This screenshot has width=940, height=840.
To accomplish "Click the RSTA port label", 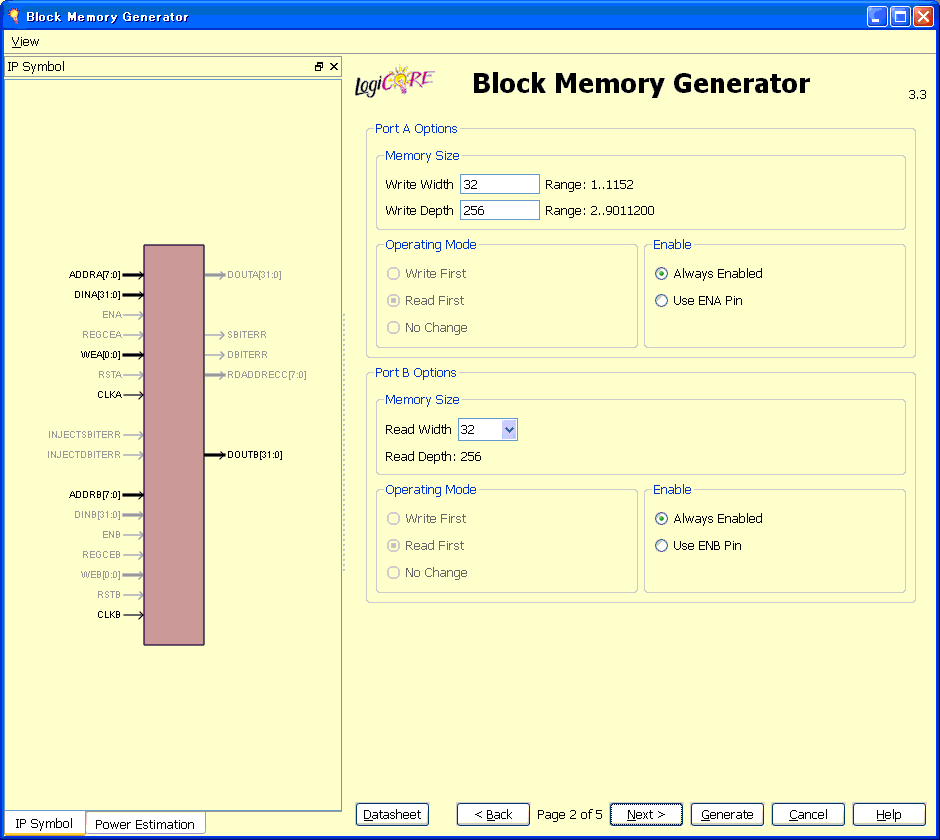I will click(x=110, y=375).
